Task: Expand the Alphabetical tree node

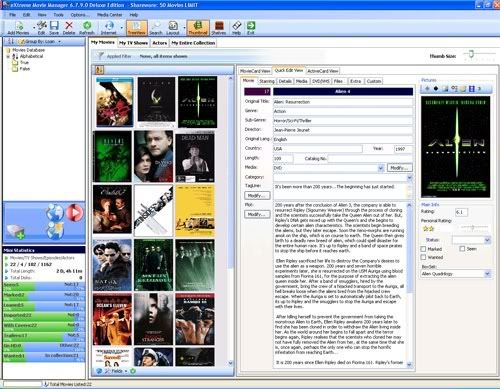Action: [8, 56]
